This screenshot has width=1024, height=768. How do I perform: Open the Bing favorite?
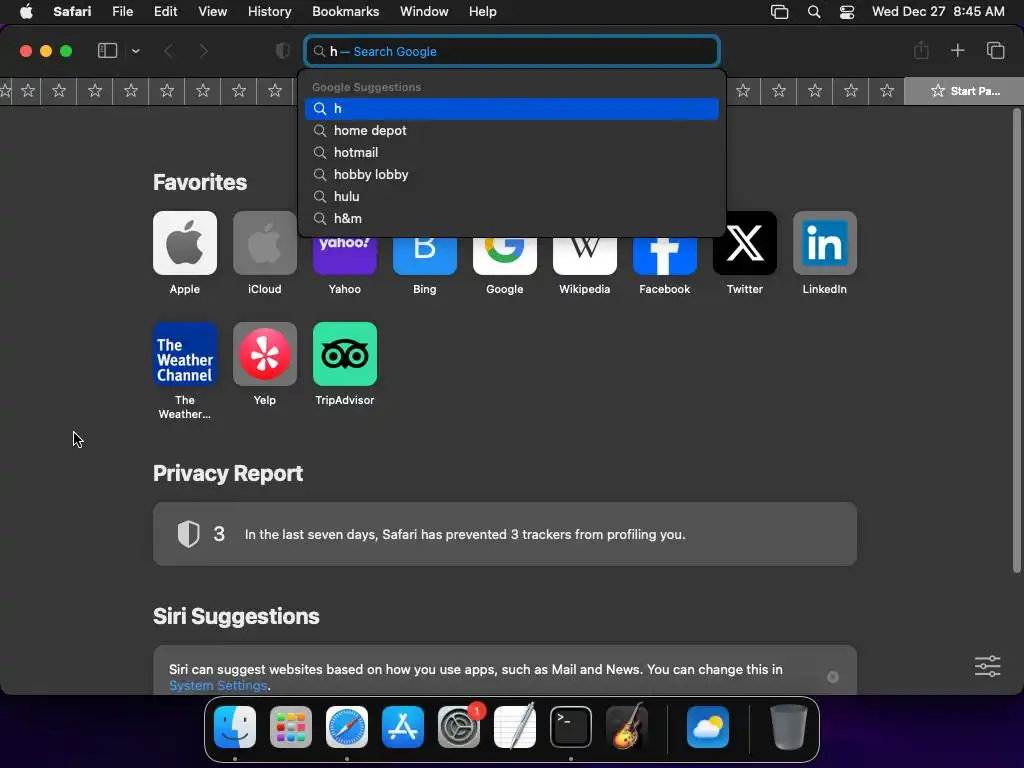click(x=424, y=256)
